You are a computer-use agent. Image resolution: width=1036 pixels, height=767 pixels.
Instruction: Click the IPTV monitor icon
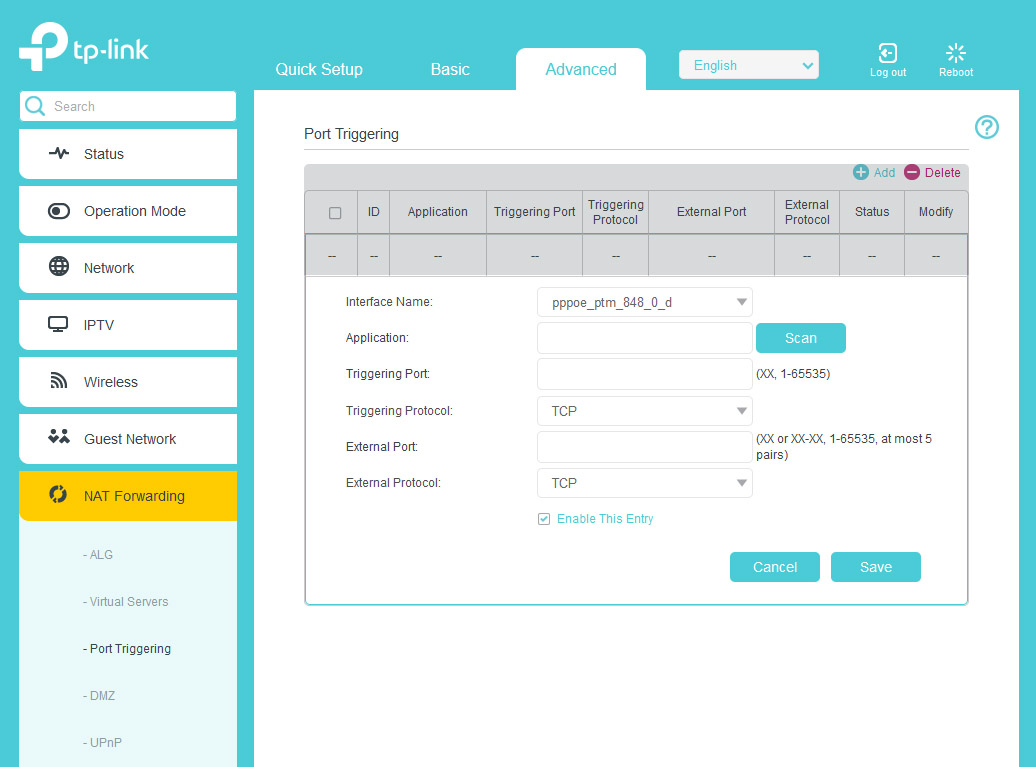[x=59, y=325]
